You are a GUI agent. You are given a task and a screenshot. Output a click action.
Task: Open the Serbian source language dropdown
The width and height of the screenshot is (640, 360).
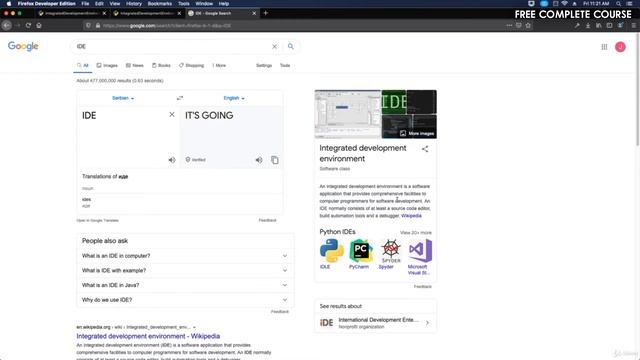click(x=123, y=98)
